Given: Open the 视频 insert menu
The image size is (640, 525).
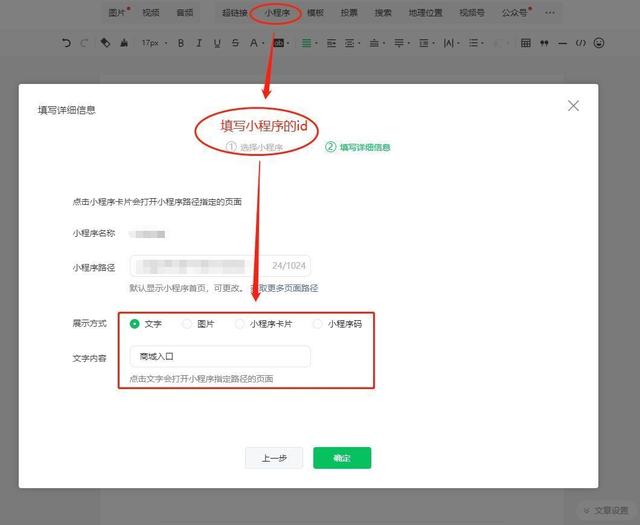Looking at the screenshot, I should [x=151, y=13].
